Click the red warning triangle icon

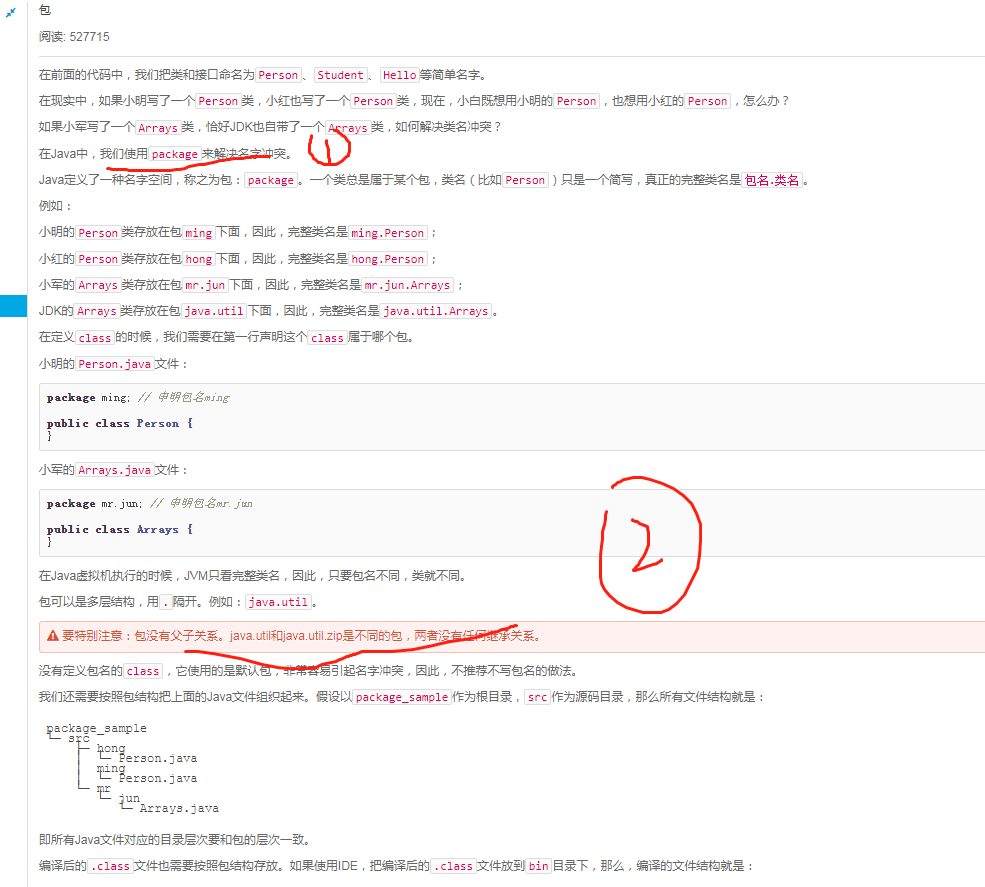click(x=53, y=636)
